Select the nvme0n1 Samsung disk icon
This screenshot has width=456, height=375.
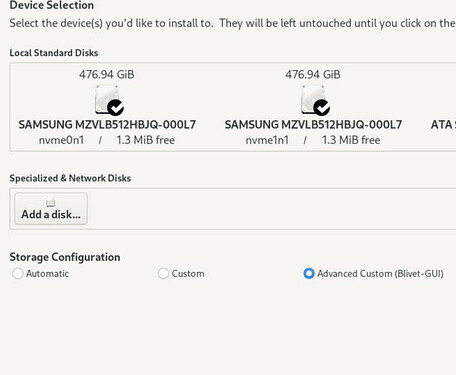(x=107, y=99)
